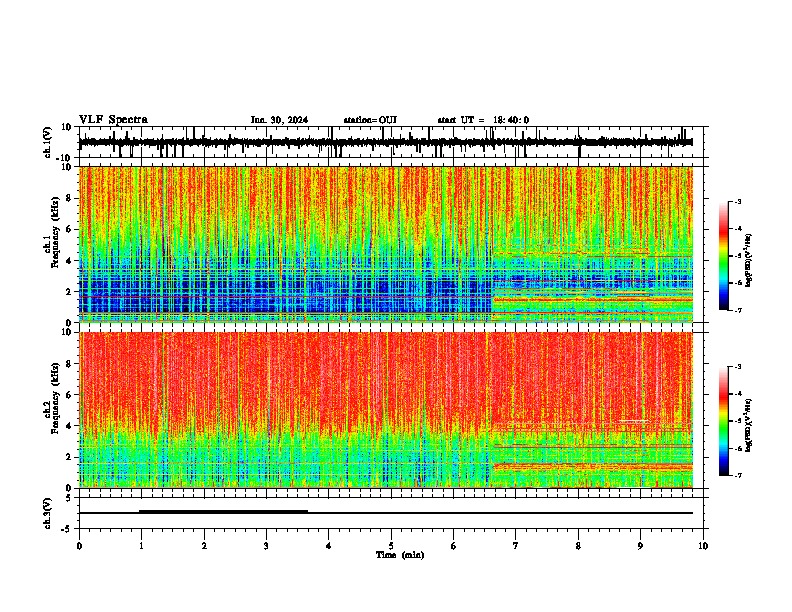792x612 pixels.
Task: Click the 'Time (min)' x-axis label
Action: click(x=400, y=555)
